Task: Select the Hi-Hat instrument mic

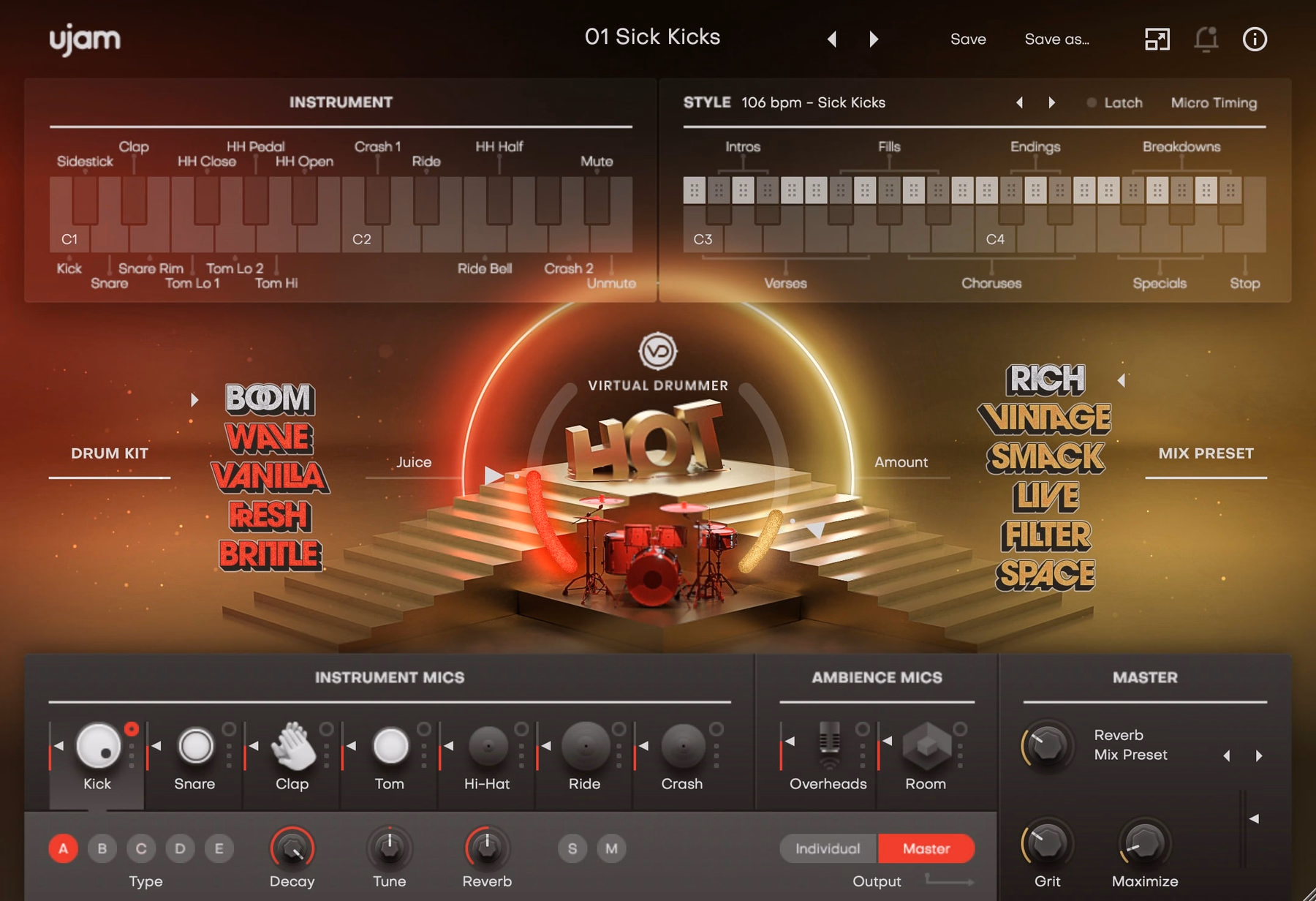Action: coord(488,747)
